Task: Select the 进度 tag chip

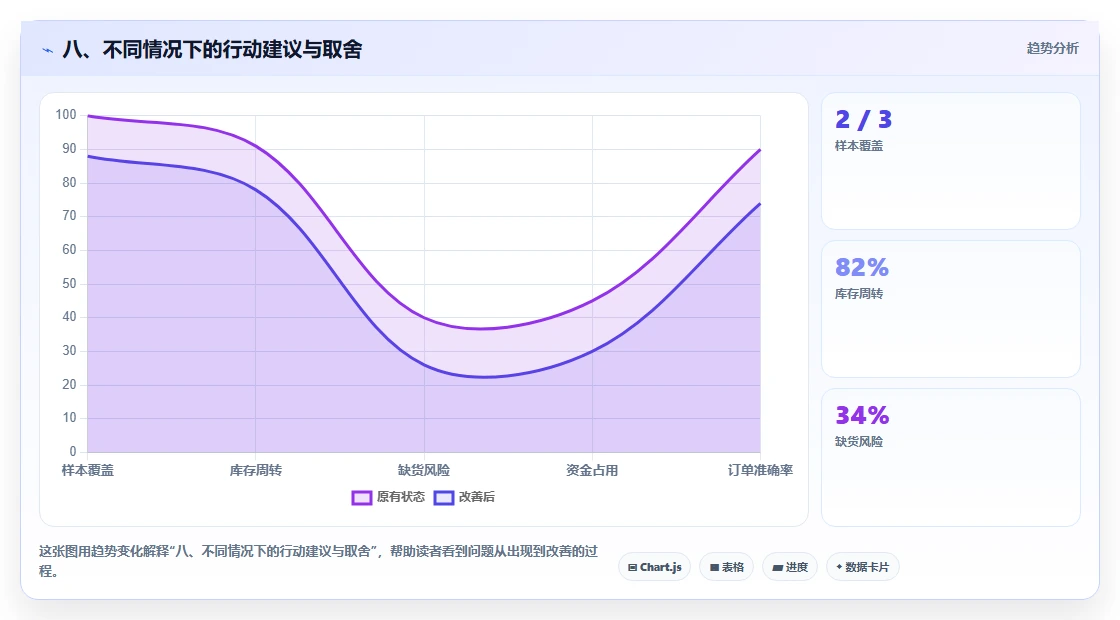Action: [x=790, y=567]
